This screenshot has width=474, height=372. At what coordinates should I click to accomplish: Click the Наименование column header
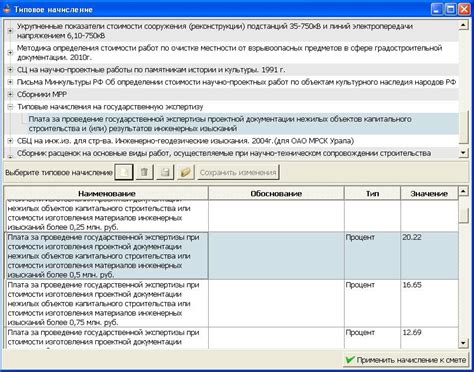tap(106, 193)
